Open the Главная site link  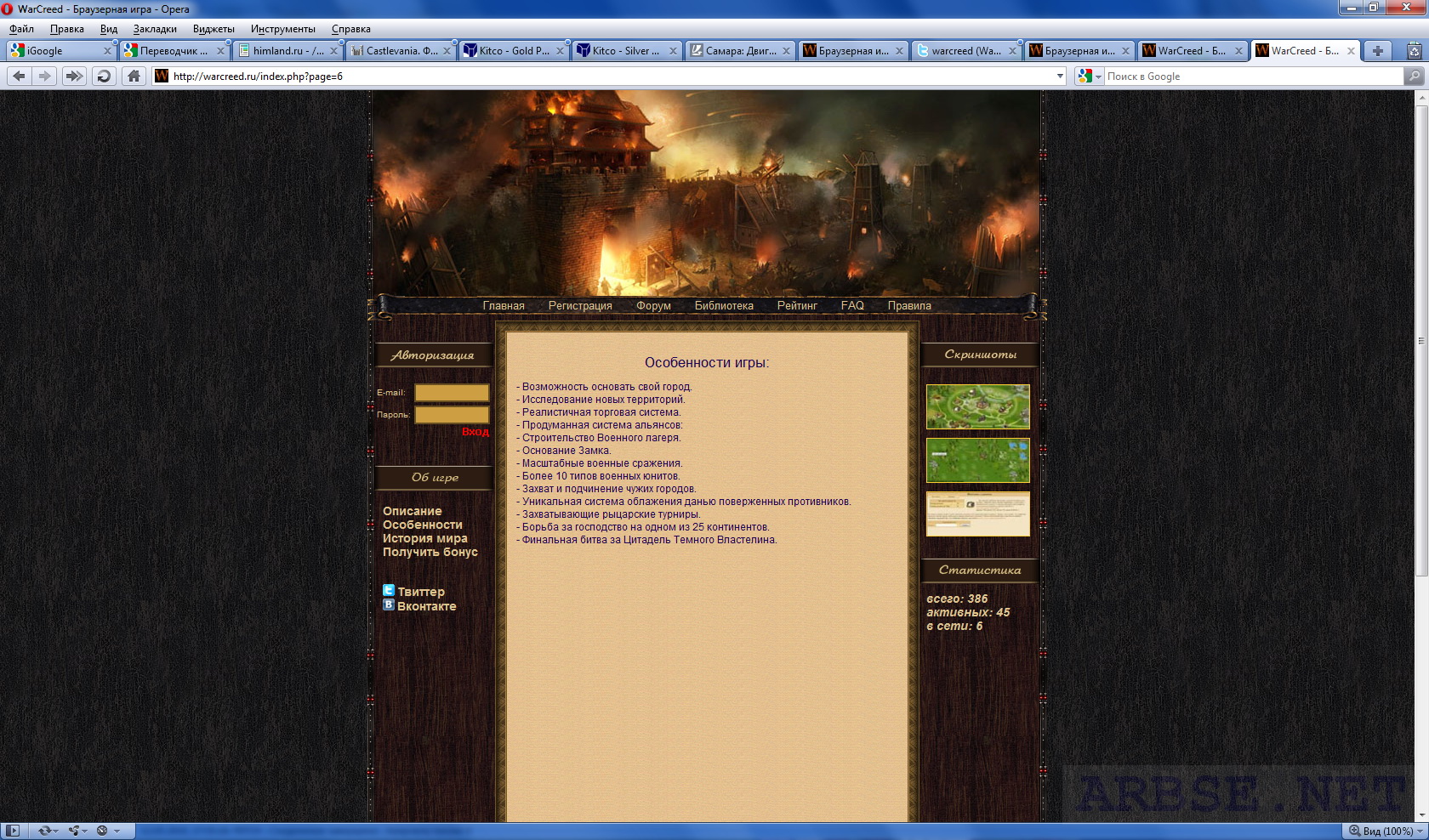point(504,305)
